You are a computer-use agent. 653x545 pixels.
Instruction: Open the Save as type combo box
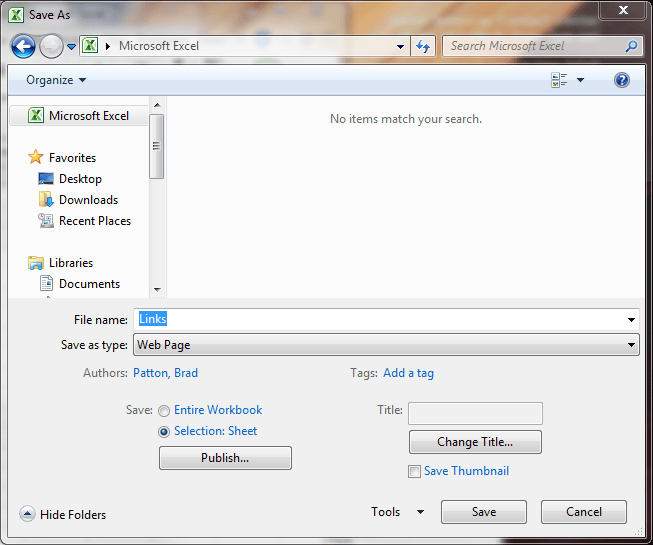pyautogui.click(x=386, y=345)
